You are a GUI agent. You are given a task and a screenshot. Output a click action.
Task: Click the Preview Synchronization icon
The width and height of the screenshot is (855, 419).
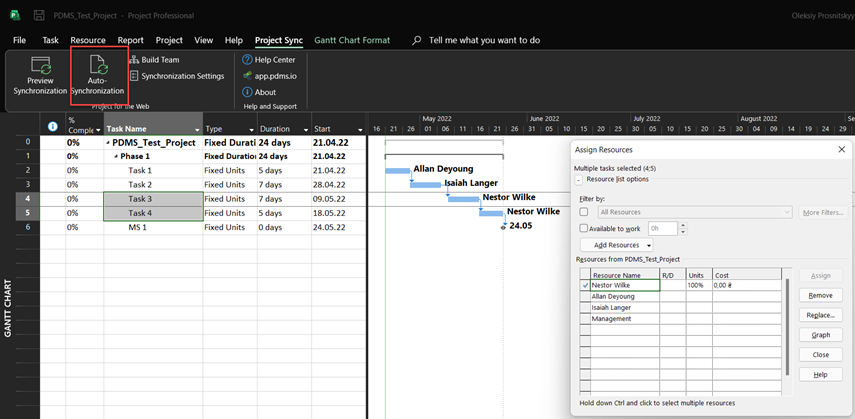(40, 65)
